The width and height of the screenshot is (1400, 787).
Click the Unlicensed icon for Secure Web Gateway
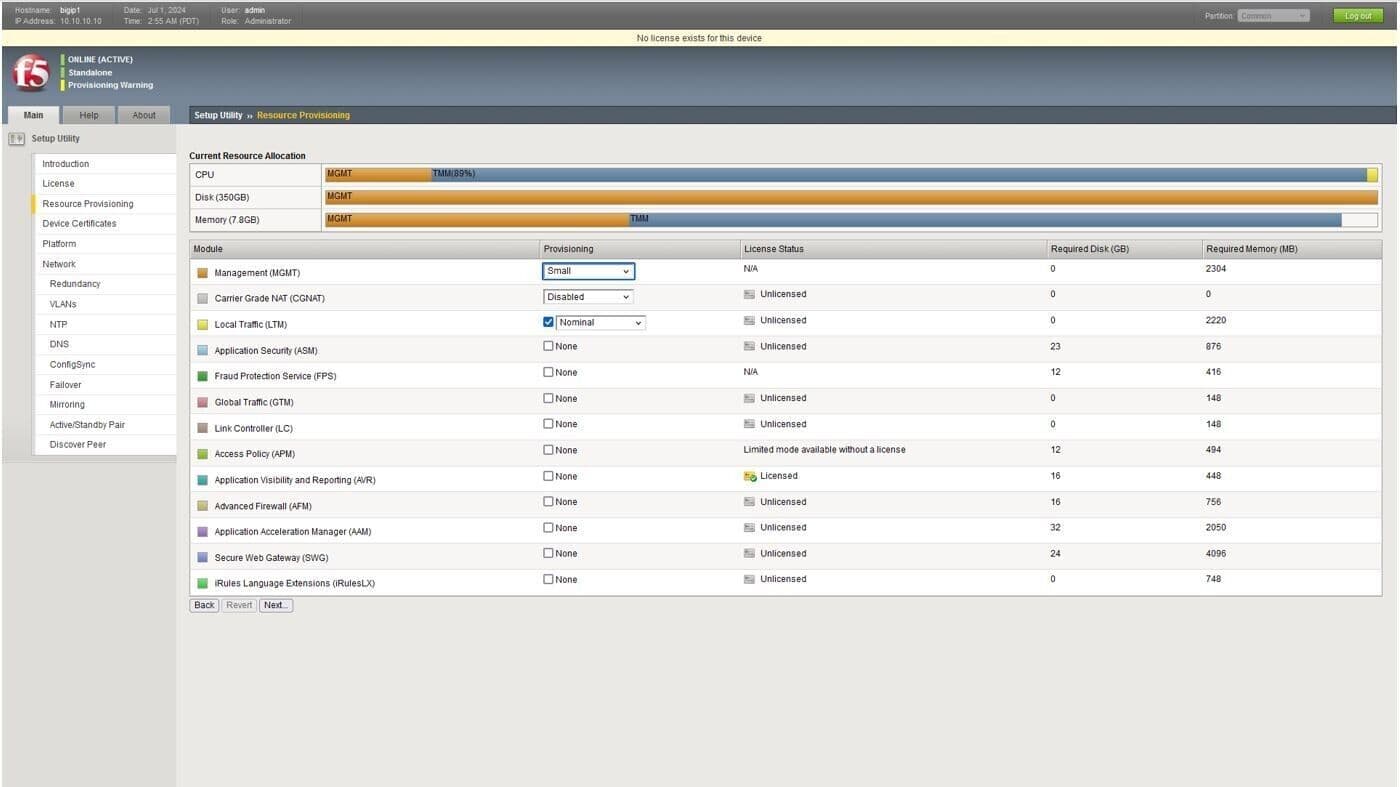(x=750, y=553)
